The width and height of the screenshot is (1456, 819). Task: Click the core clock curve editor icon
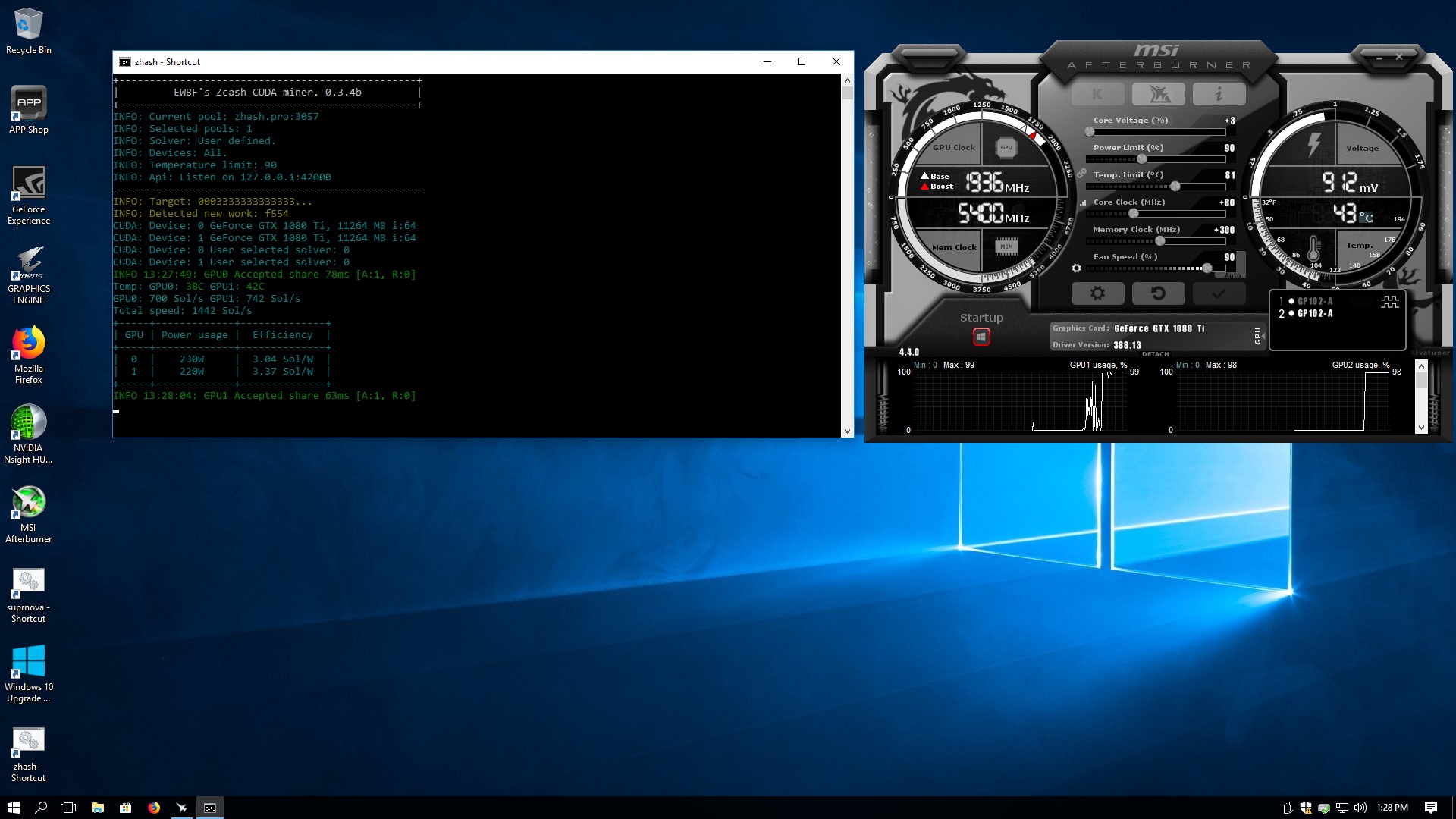pyautogui.click(x=1083, y=202)
